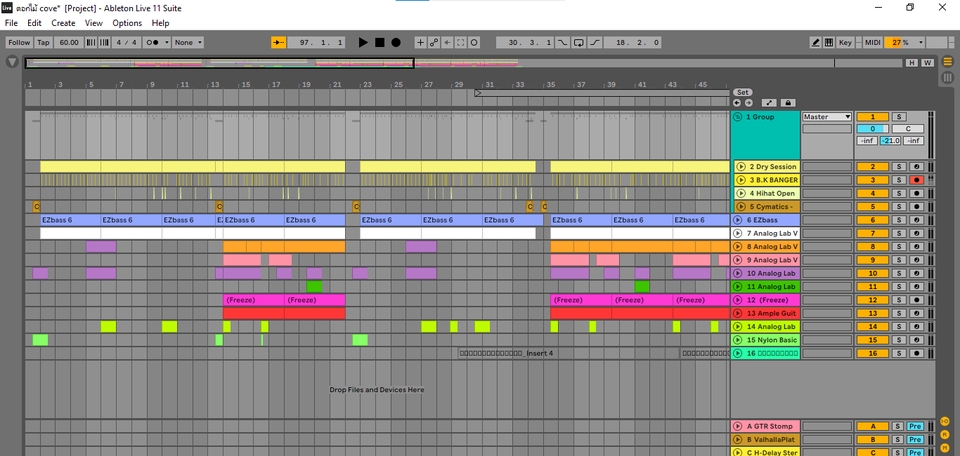Image resolution: width=960 pixels, height=456 pixels.
Task: Click the Session Record circle icon
Action: pos(474,42)
